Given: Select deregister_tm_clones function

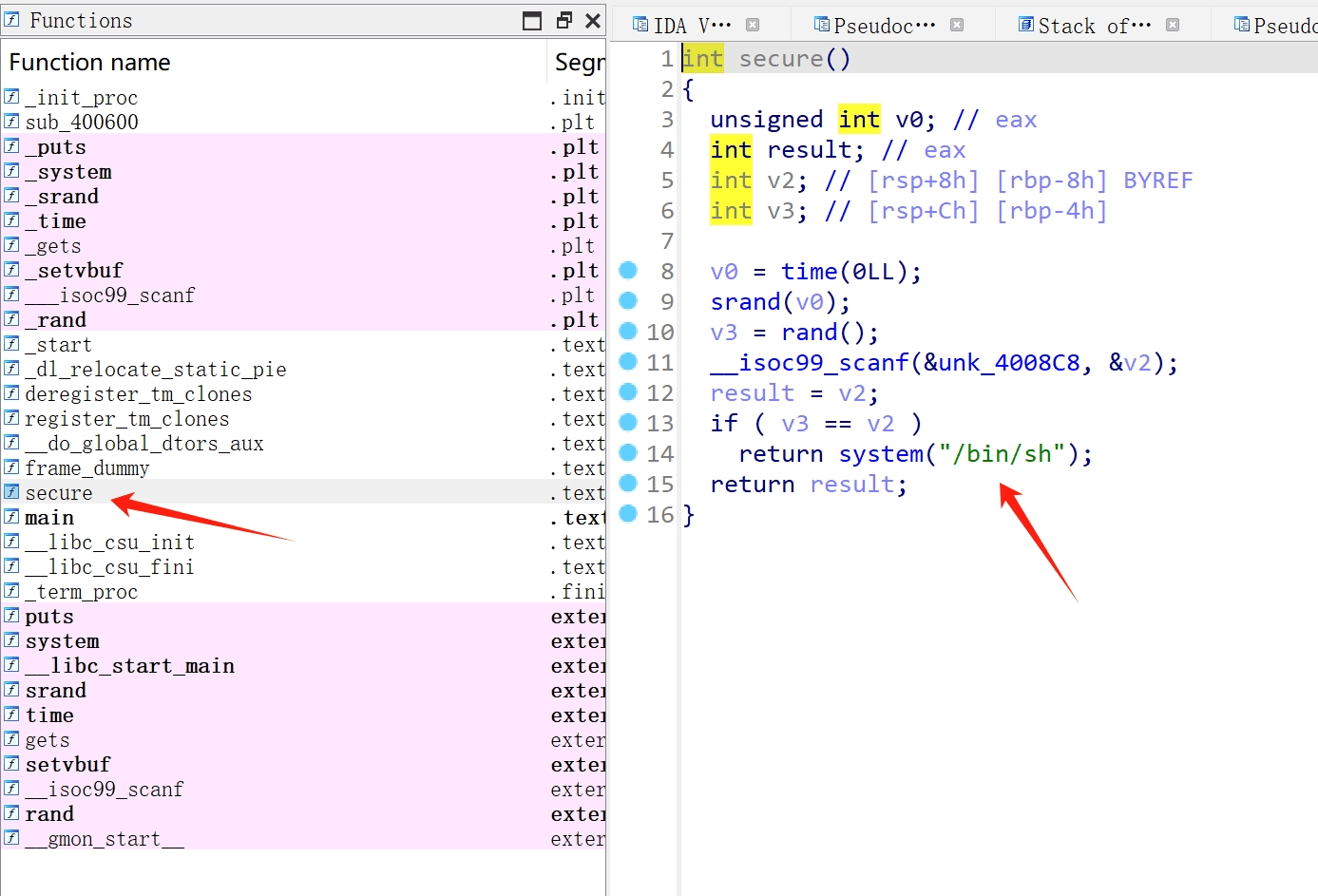Looking at the screenshot, I should click(x=303, y=393).
